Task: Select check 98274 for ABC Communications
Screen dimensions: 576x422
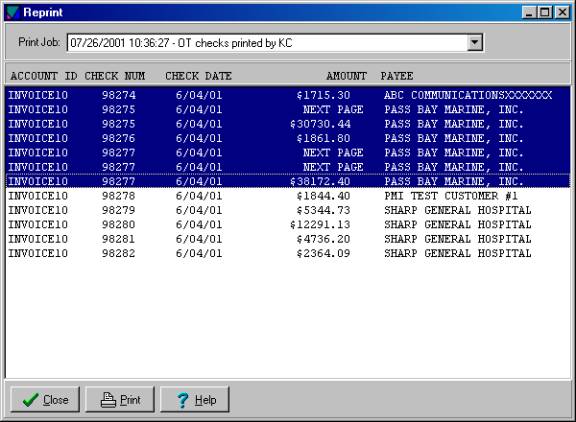Action: coord(288,95)
